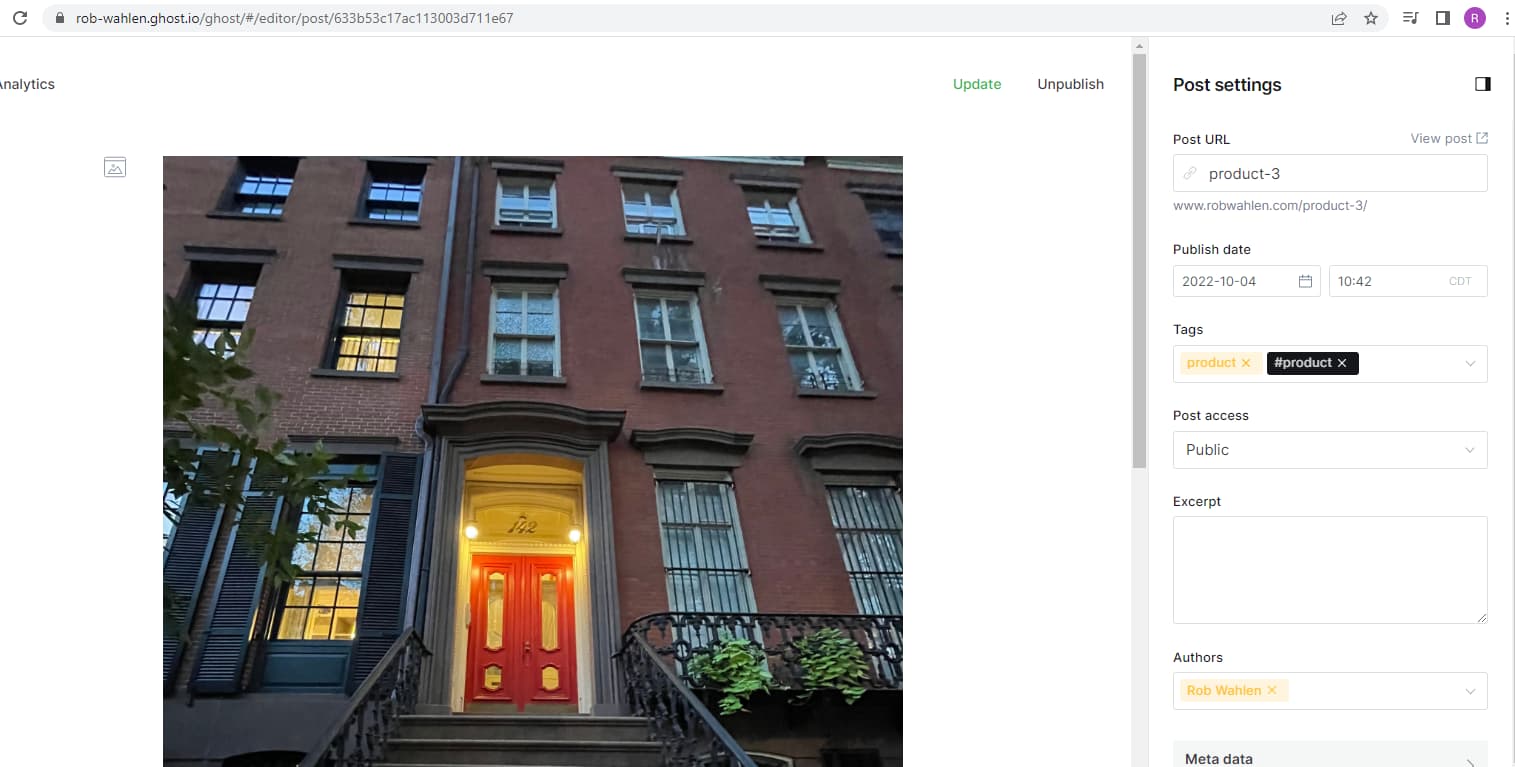The height and width of the screenshot is (767, 1515).
Task: Open the Post access dropdown
Action: click(x=1330, y=450)
